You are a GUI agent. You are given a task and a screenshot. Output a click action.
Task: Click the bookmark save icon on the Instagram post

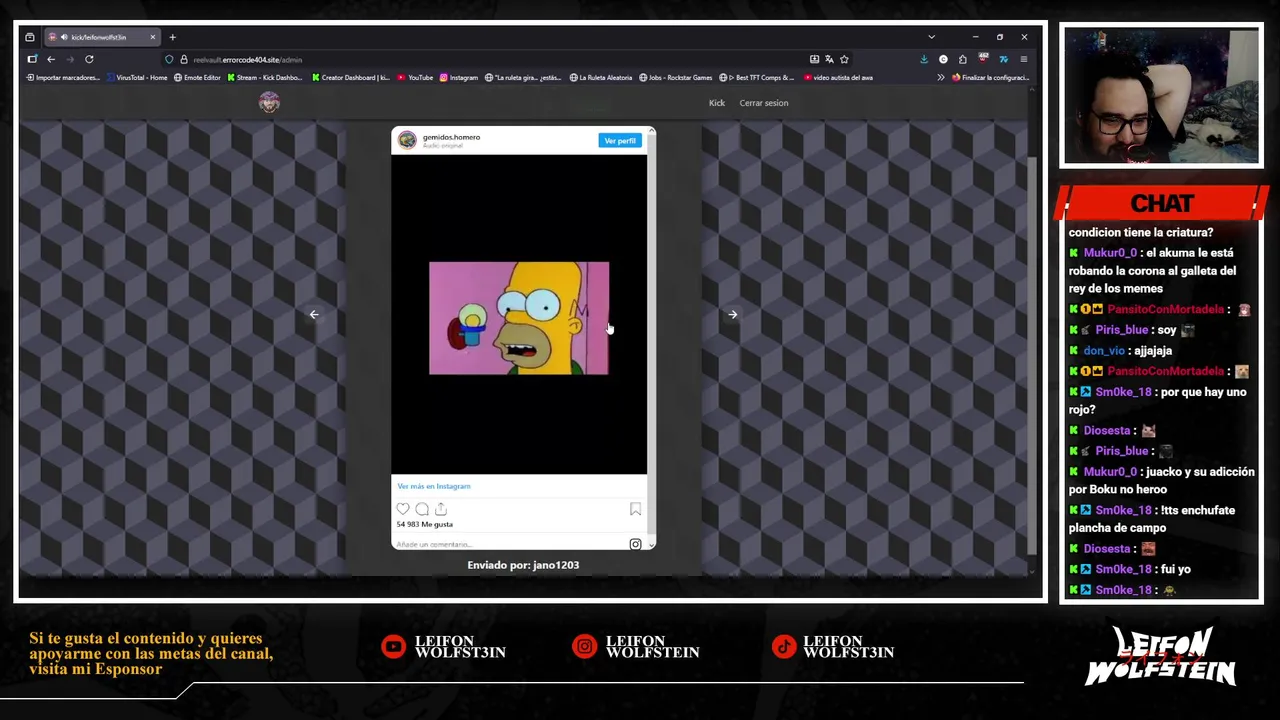tap(635, 509)
